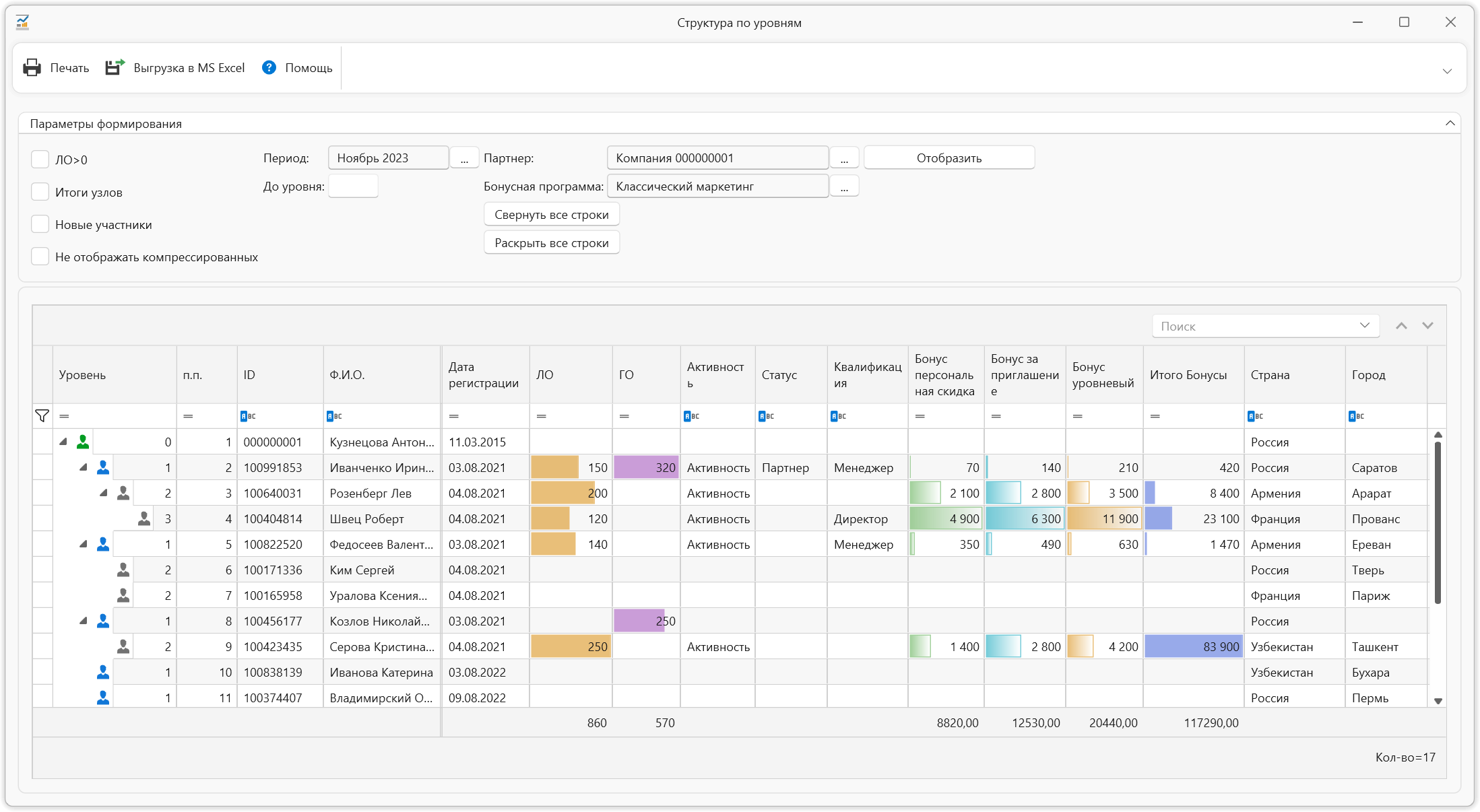Open the Поиск search dropdown arrow
Screen dimensions: 1480x812
click(x=1364, y=326)
